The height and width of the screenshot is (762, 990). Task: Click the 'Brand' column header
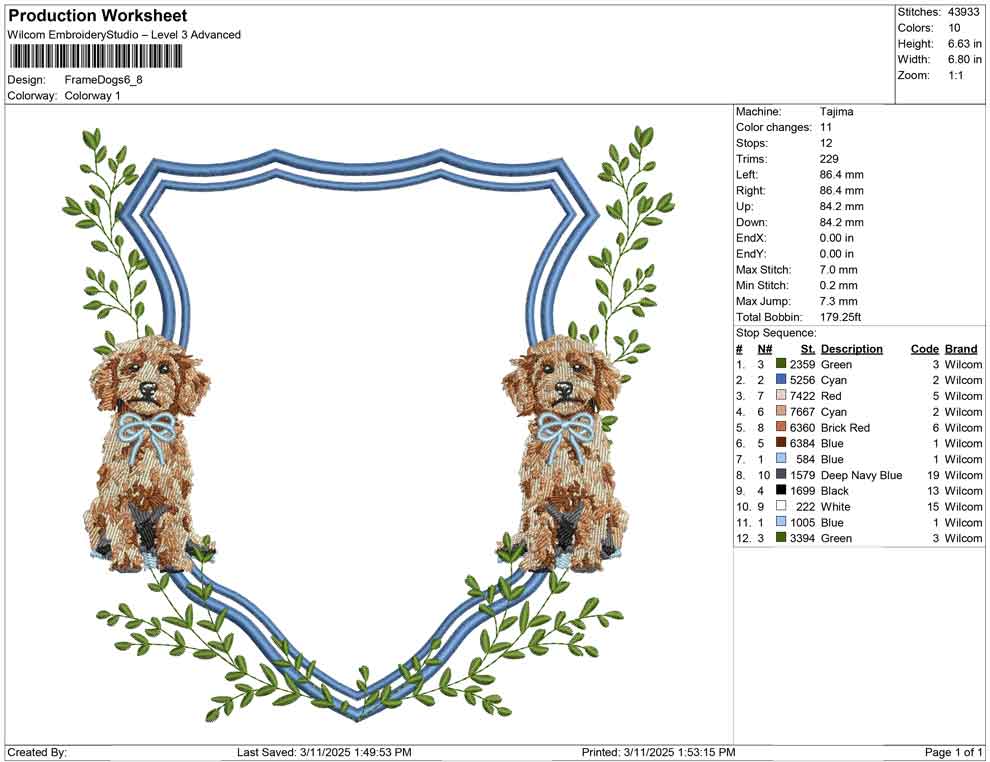961,349
